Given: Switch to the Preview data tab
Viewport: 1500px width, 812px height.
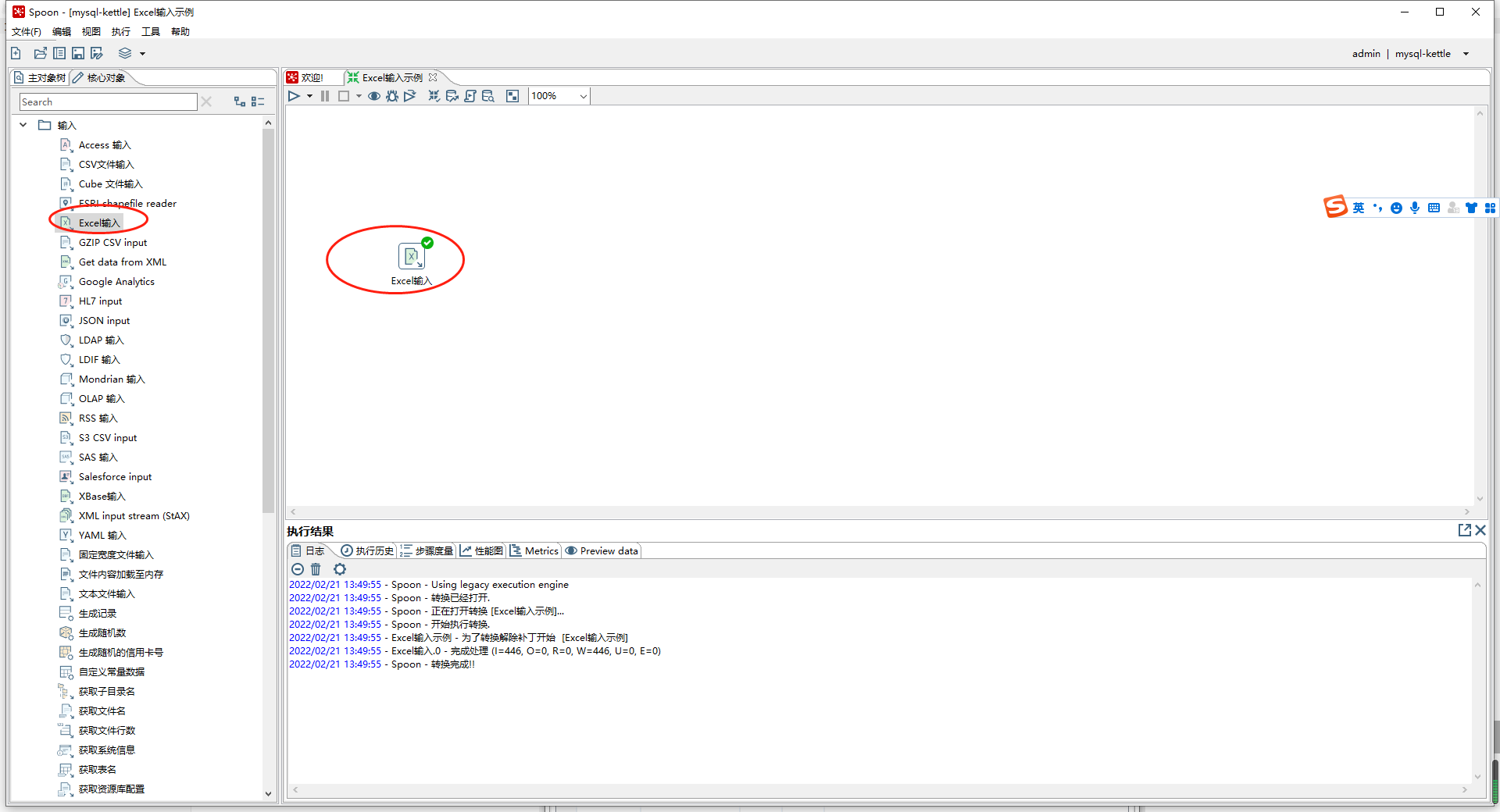Looking at the screenshot, I should [x=602, y=550].
